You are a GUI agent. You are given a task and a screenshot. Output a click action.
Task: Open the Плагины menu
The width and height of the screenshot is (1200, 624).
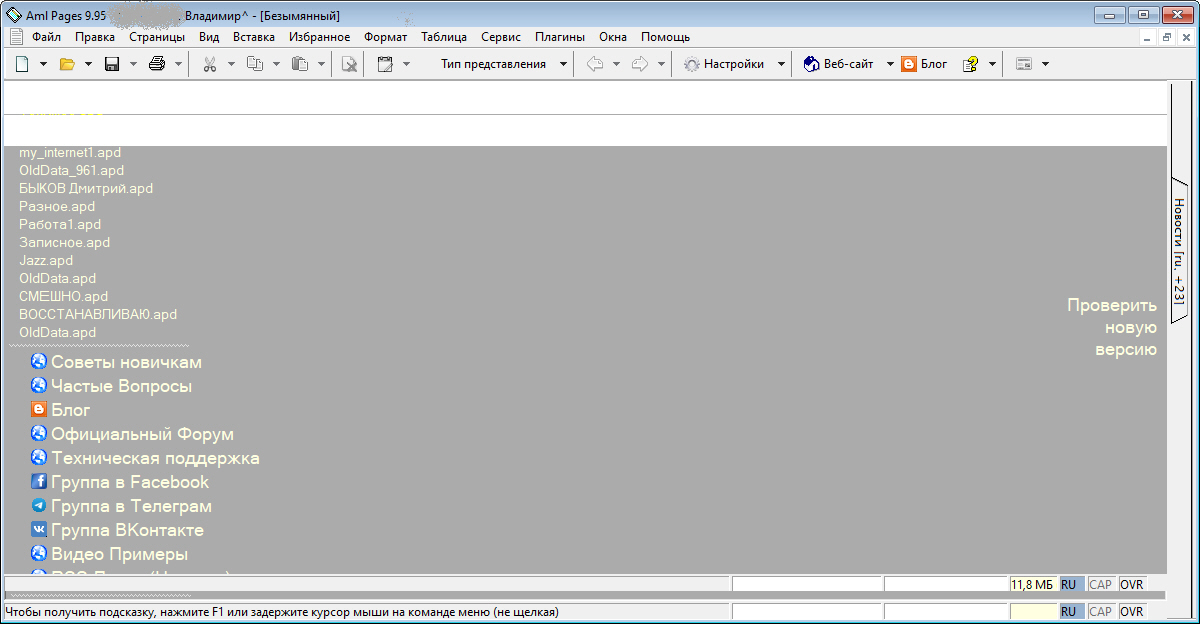click(560, 37)
